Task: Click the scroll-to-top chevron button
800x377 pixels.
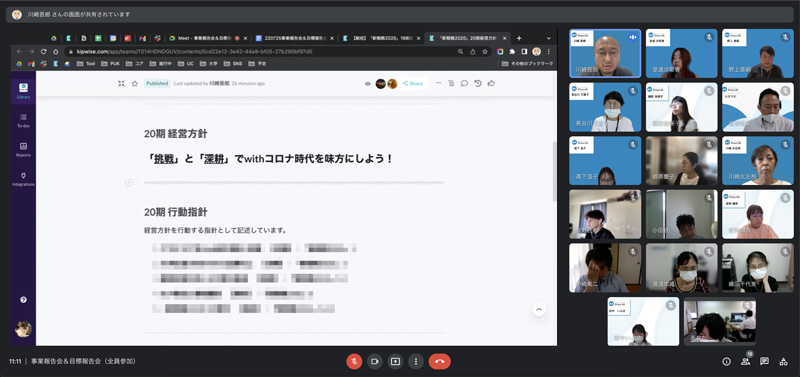Action: point(539,309)
